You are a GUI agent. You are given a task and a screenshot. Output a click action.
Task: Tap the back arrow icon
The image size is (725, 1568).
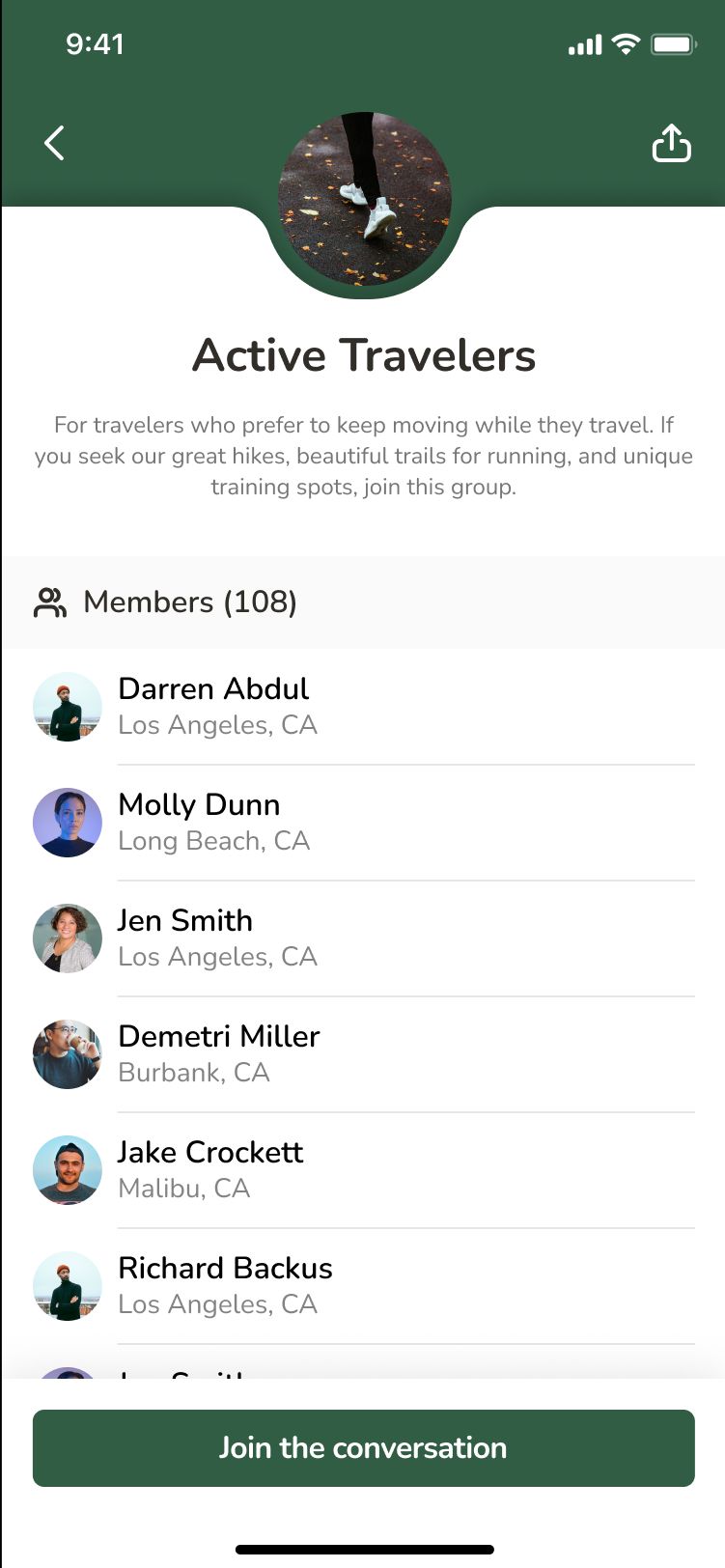55,144
